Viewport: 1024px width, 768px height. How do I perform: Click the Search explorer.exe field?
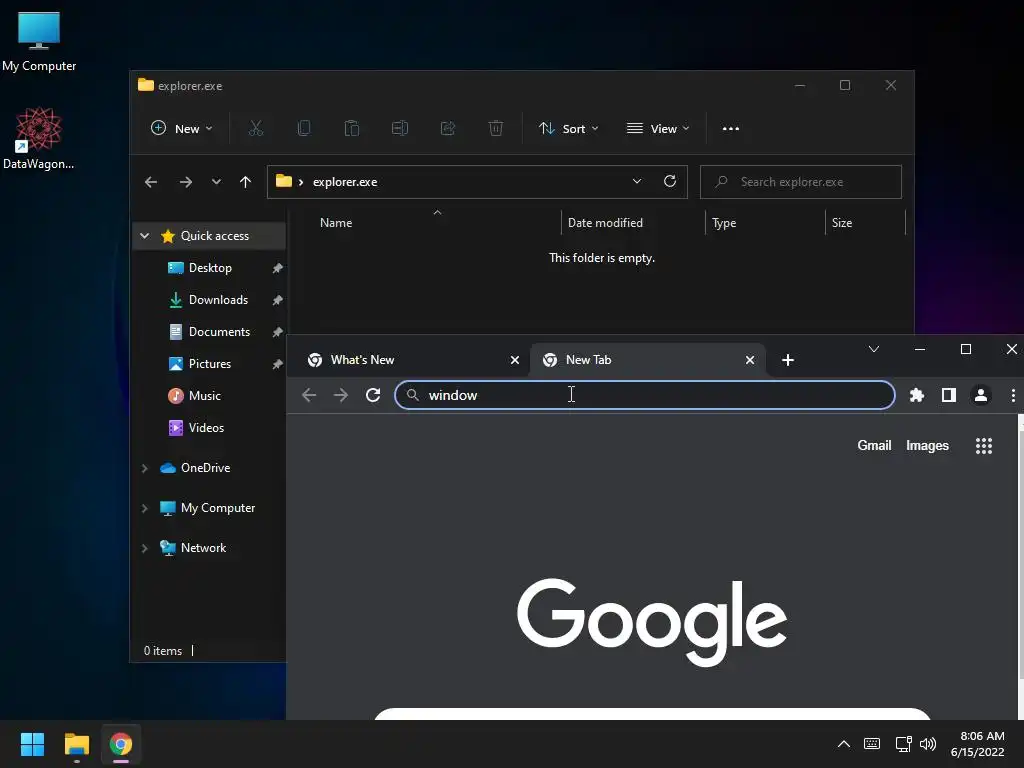tap(801, 182)
